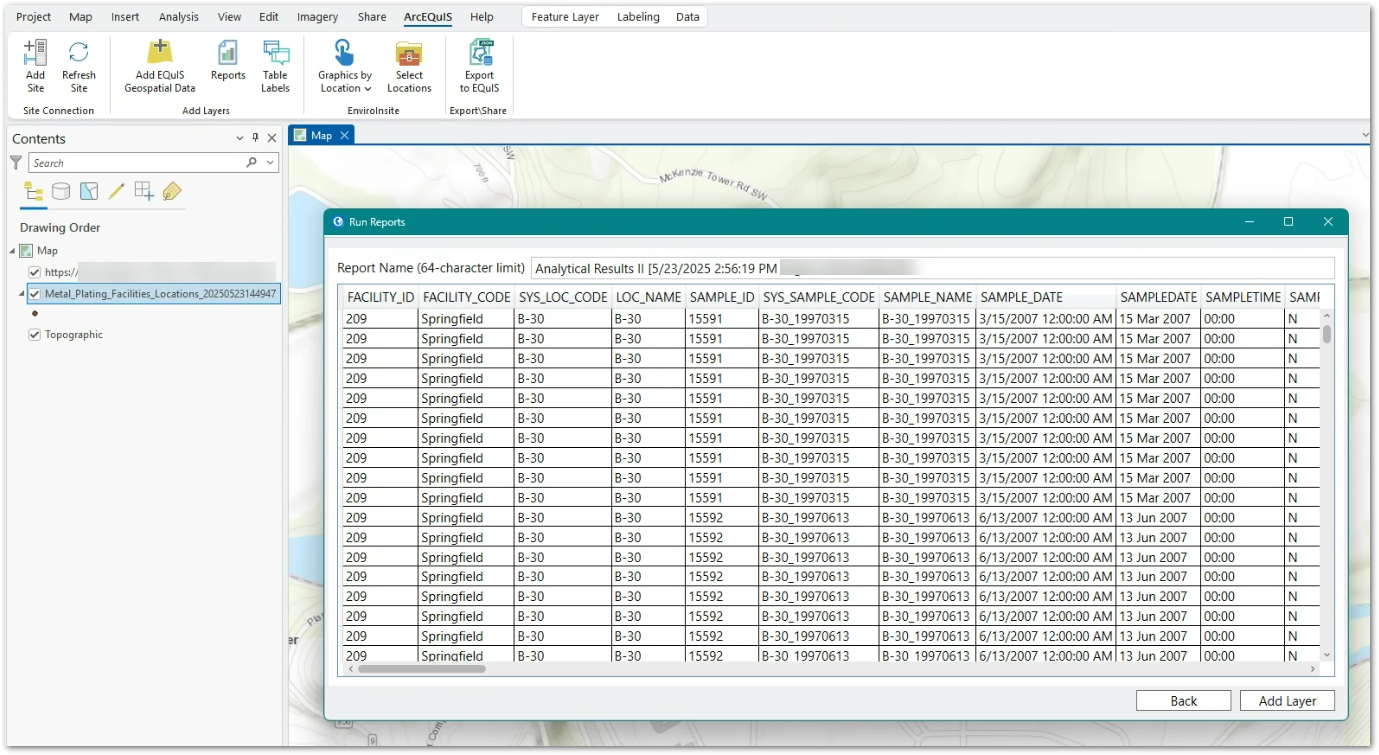Click the Reports toolbar icon
This screenshot has height=755, width=1379.
pyautogui.click(x=227, y=66)
